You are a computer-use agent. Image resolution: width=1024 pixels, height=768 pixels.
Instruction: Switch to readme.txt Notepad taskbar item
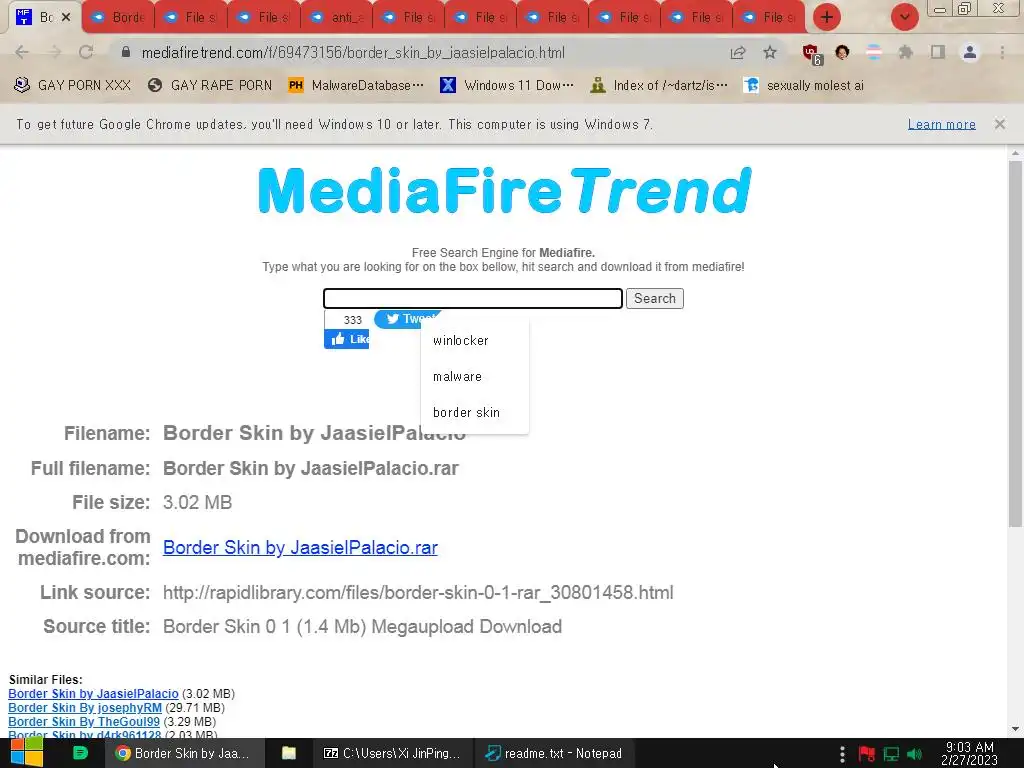pyautogui.click(x=553, y=753)
